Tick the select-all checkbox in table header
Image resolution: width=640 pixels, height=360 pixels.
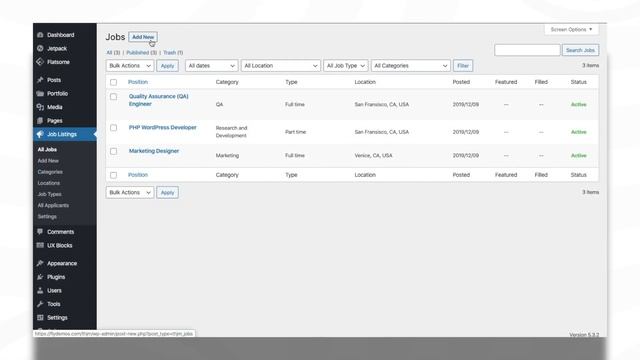pyautogui.click(x=113, y=82)
